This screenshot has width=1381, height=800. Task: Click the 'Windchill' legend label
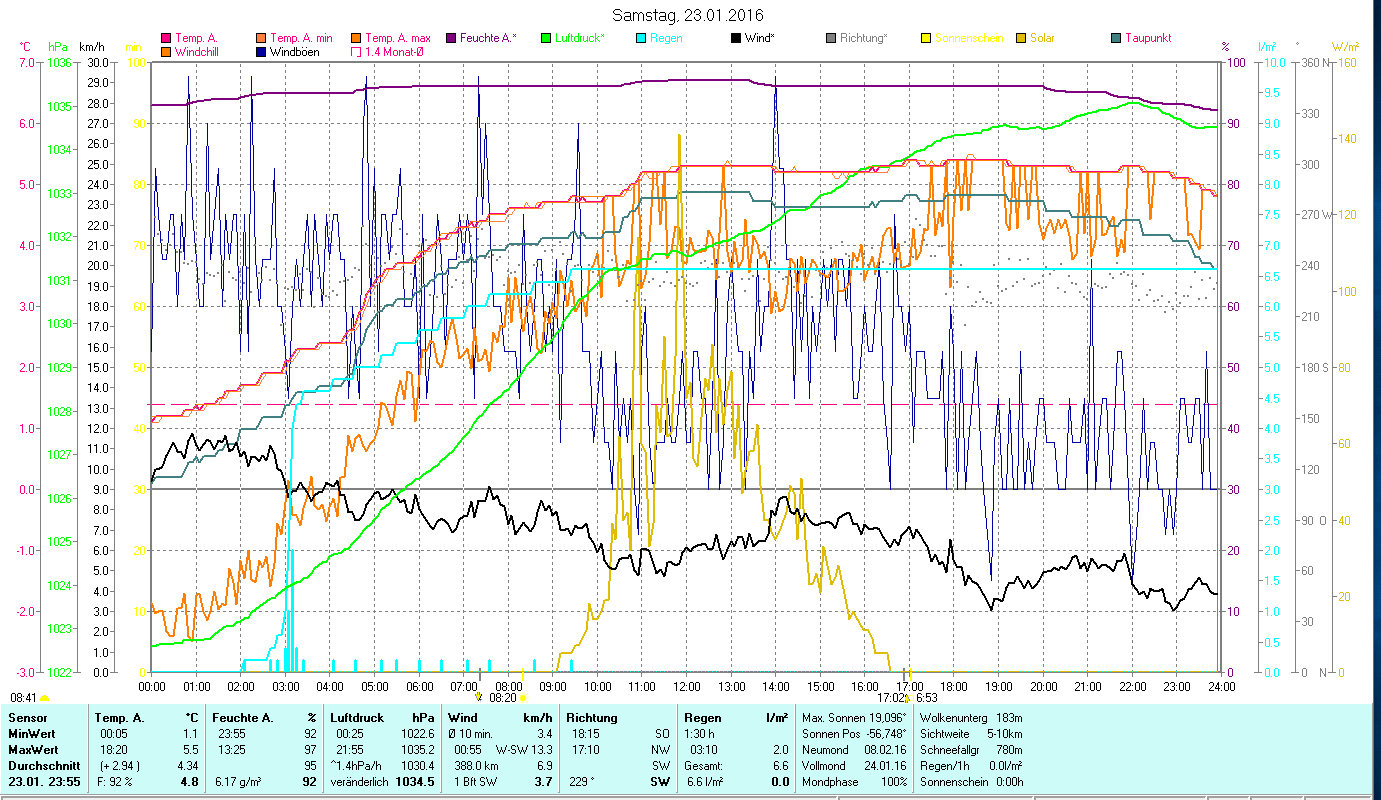[x=198, y=51]
